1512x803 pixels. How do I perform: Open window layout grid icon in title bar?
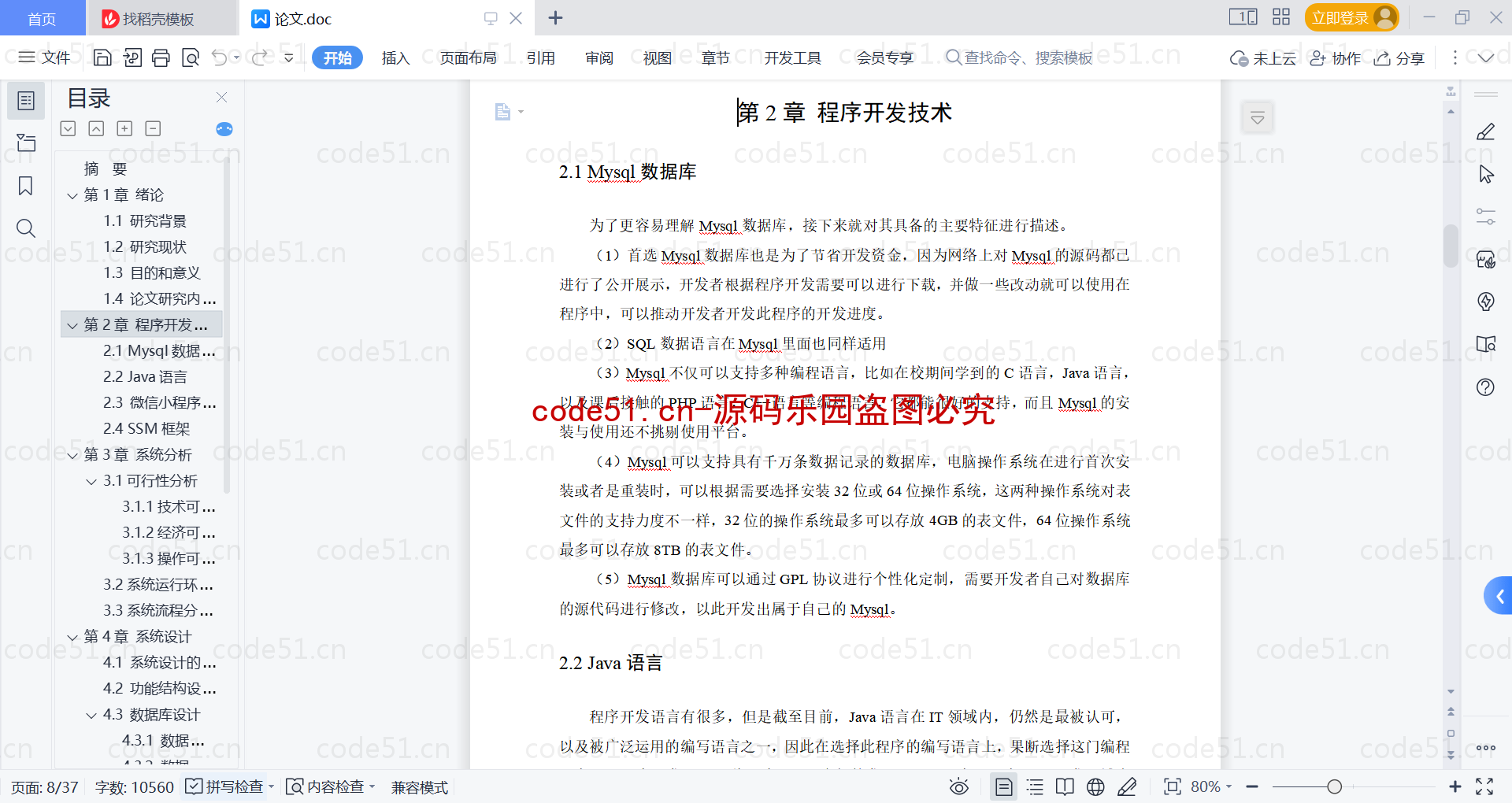click(1281, 17)
